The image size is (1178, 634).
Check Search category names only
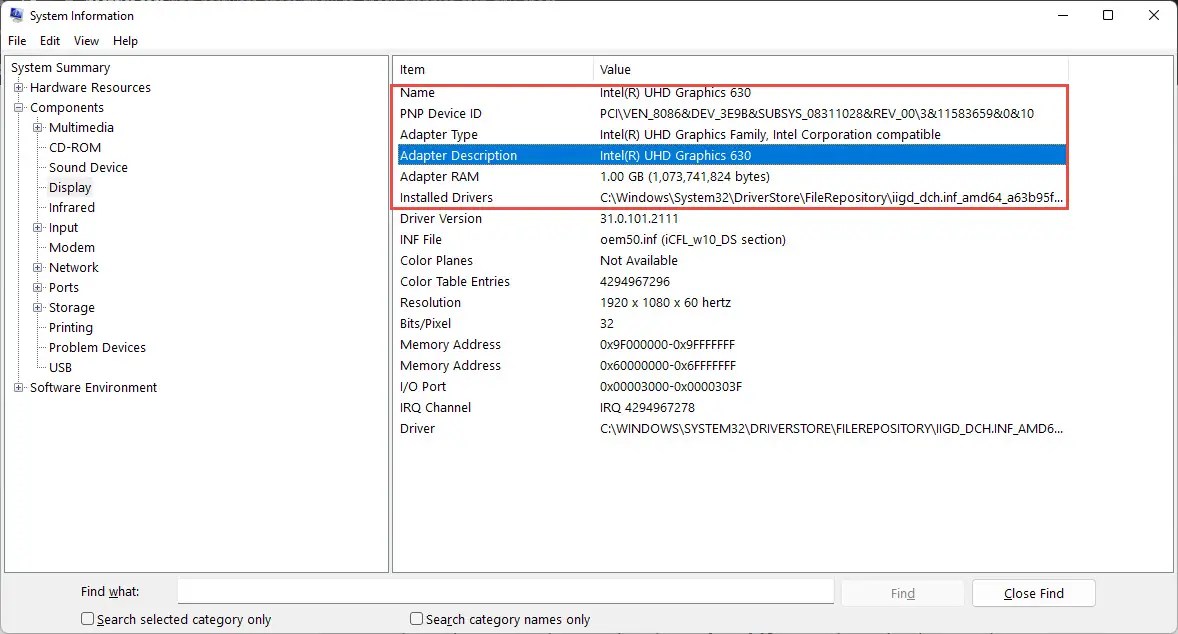416,619
